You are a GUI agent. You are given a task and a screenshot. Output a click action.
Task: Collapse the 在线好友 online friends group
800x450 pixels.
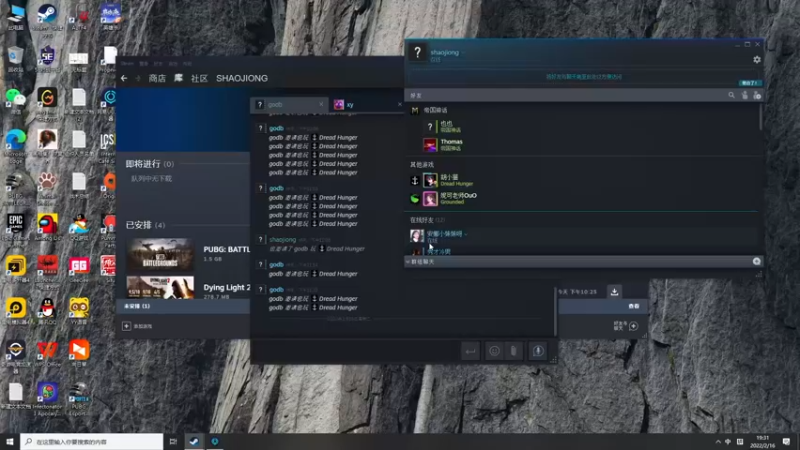[428, 220]
